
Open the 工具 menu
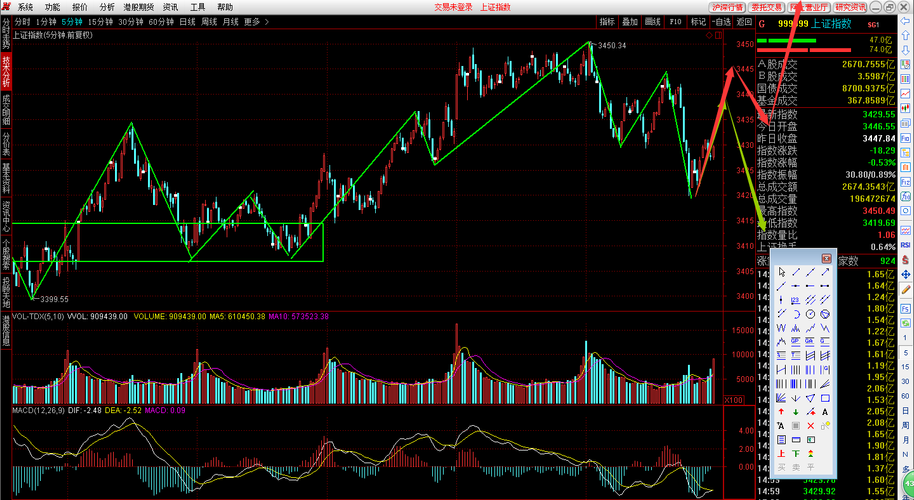198,7
